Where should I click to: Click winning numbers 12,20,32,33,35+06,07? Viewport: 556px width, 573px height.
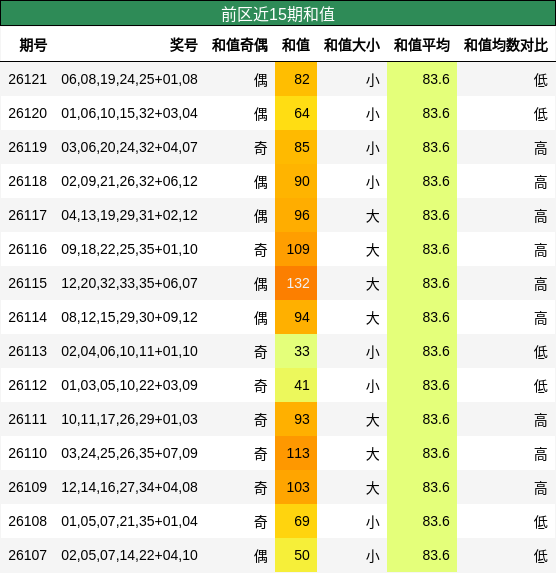pos(129,283)
